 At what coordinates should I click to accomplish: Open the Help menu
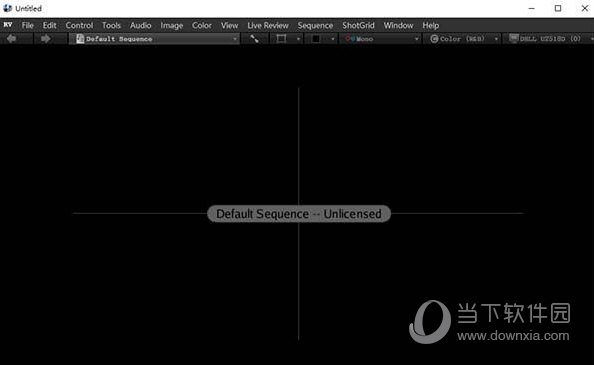coord(431,25)
